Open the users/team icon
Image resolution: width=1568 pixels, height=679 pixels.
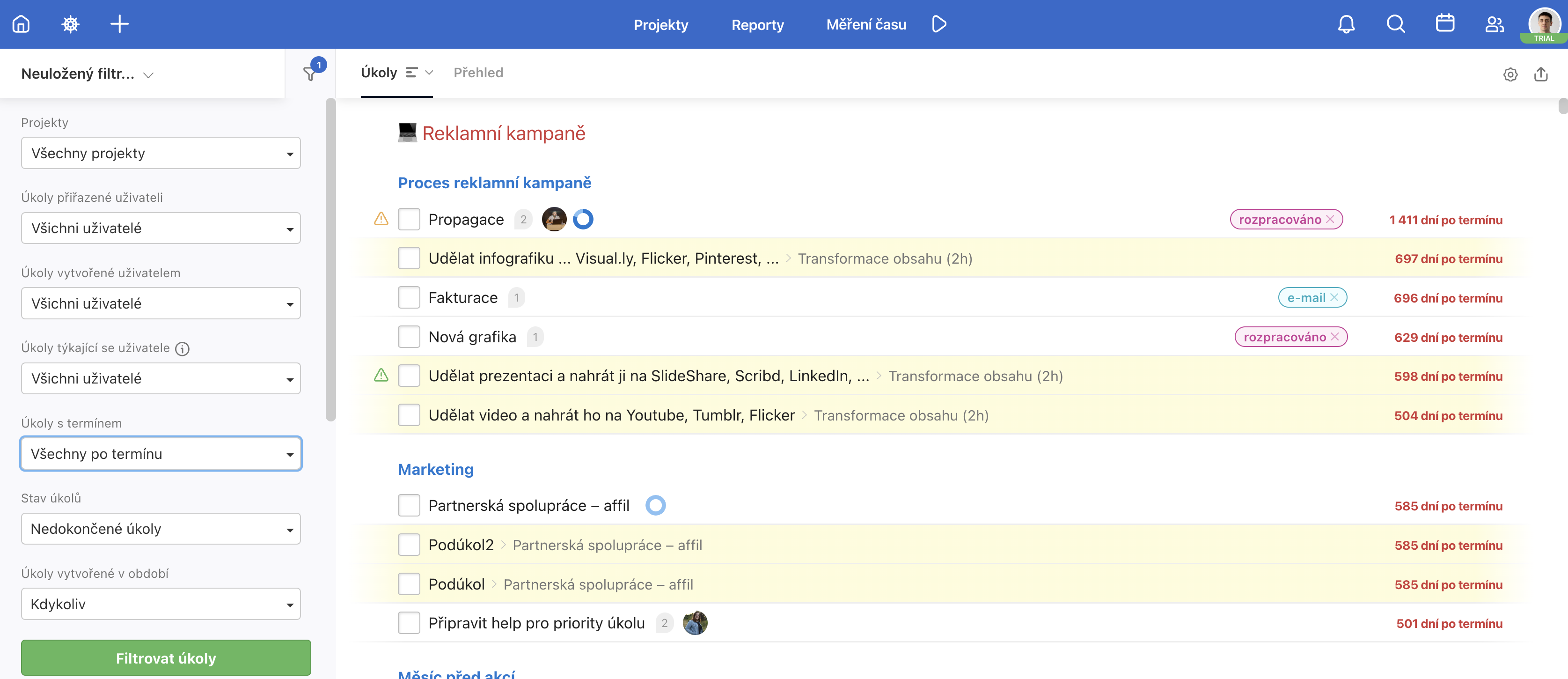[x=1495, y=24]
